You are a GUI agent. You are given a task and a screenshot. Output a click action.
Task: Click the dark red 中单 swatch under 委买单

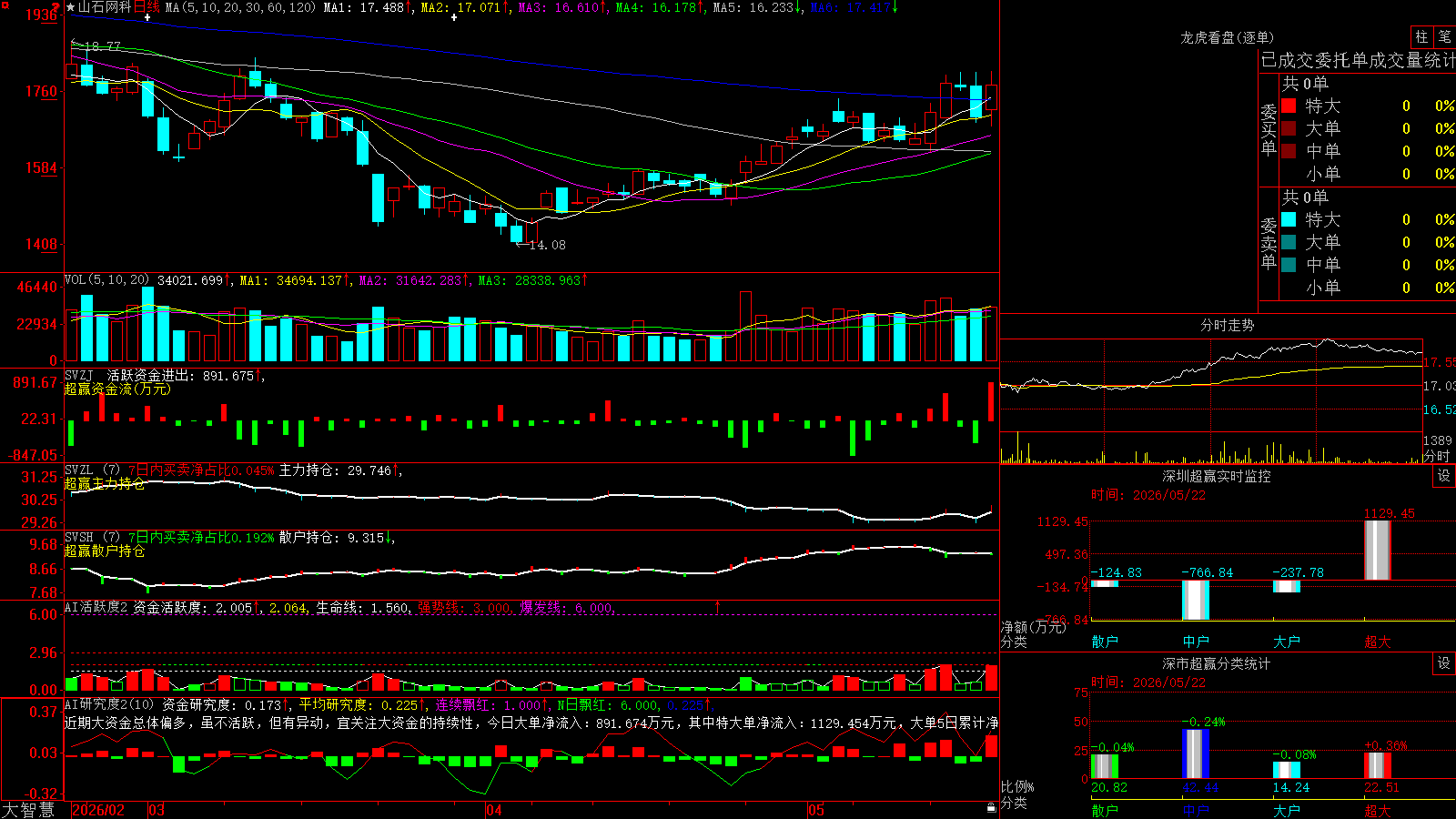1289,151
